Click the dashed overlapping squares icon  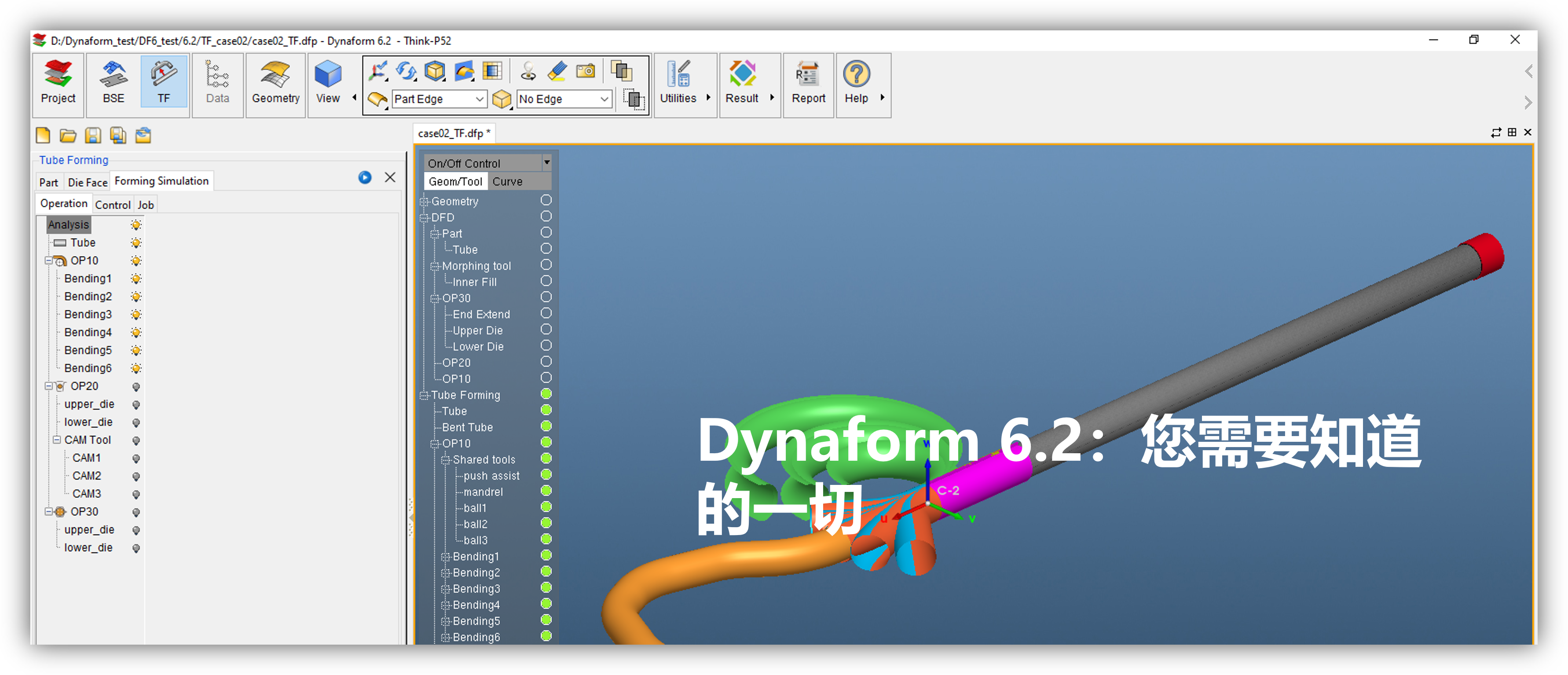point(634,99)
